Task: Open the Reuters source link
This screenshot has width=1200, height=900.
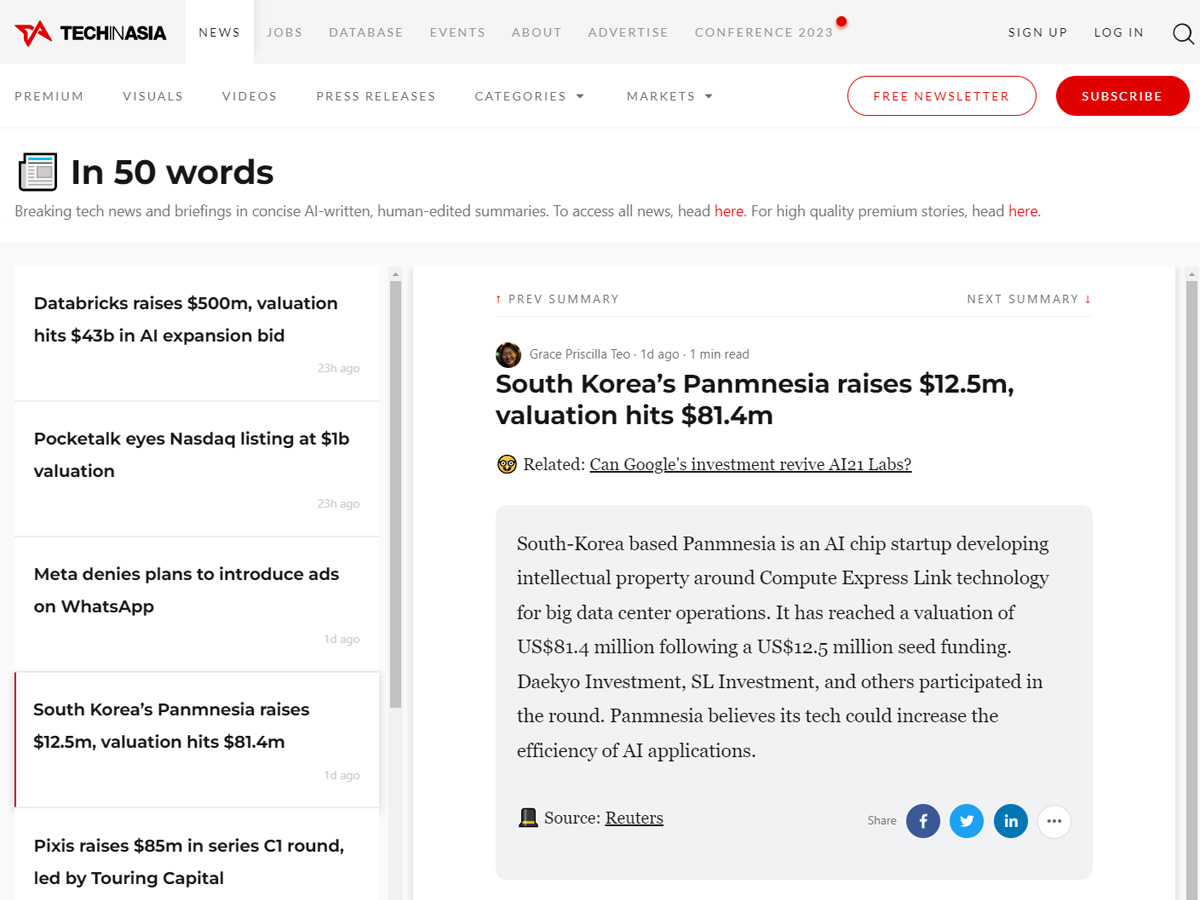Action: point(634,818)
